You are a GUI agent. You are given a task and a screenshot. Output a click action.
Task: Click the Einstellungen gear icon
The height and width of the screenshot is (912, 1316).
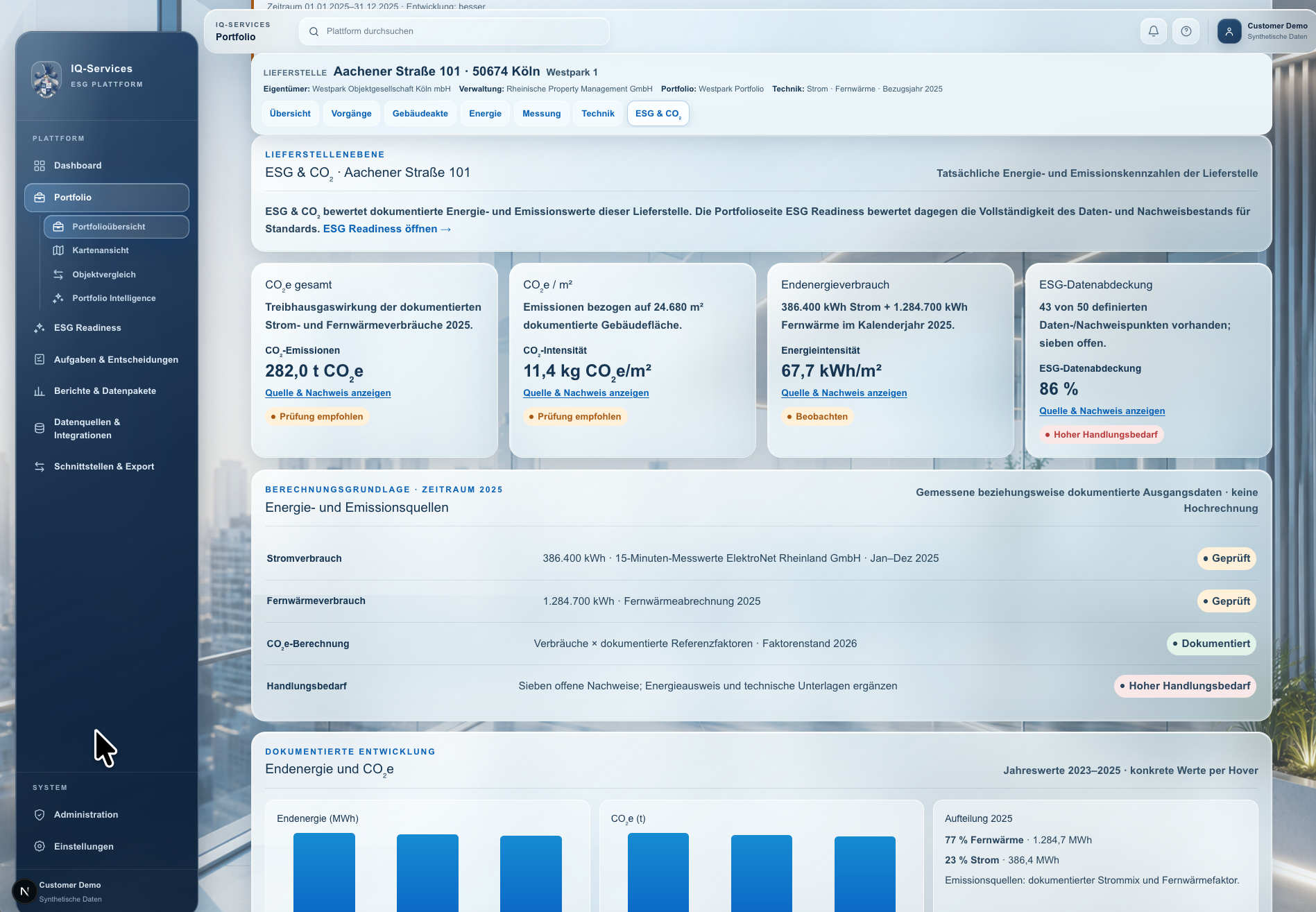(x=40, y=846)
